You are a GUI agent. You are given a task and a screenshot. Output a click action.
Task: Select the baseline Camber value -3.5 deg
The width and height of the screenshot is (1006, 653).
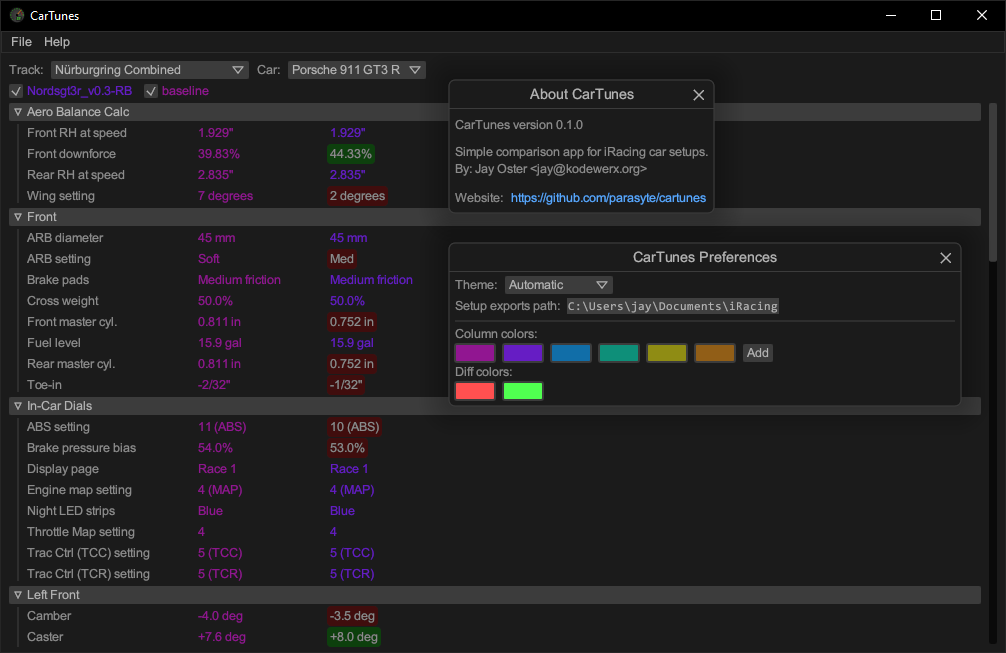tap(352, 616)
